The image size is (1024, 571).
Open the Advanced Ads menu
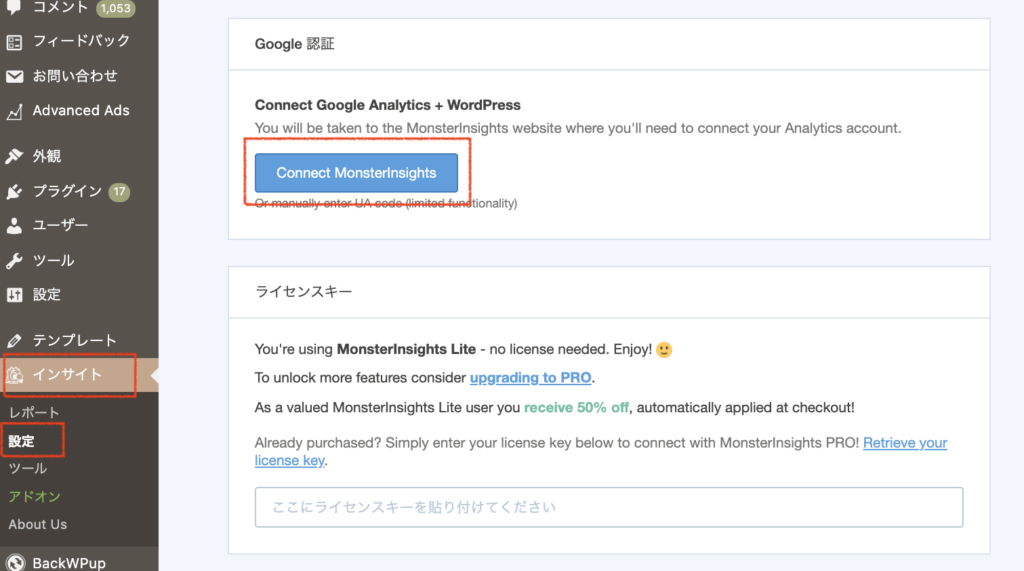[x=79, y=110]
